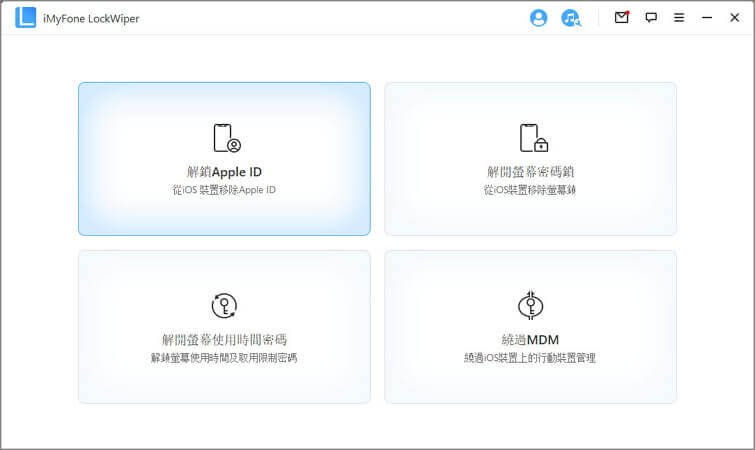Image resolution: width=755 pixels, height=450 pixels.
Task: Click the 繞過iOS裝置上的行動裝置管理 description text
Action: pos(530,358)
